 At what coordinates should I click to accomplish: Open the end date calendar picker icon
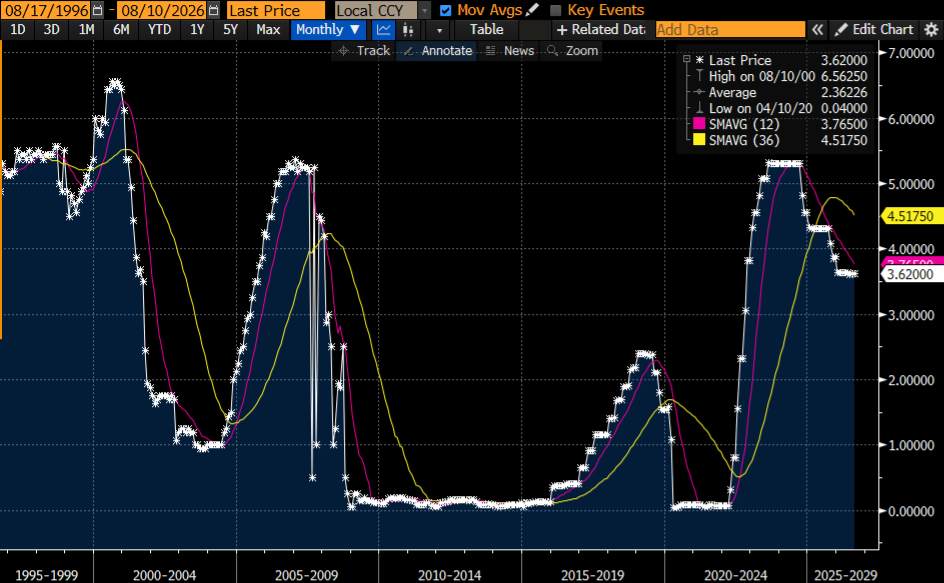[213, 10]
